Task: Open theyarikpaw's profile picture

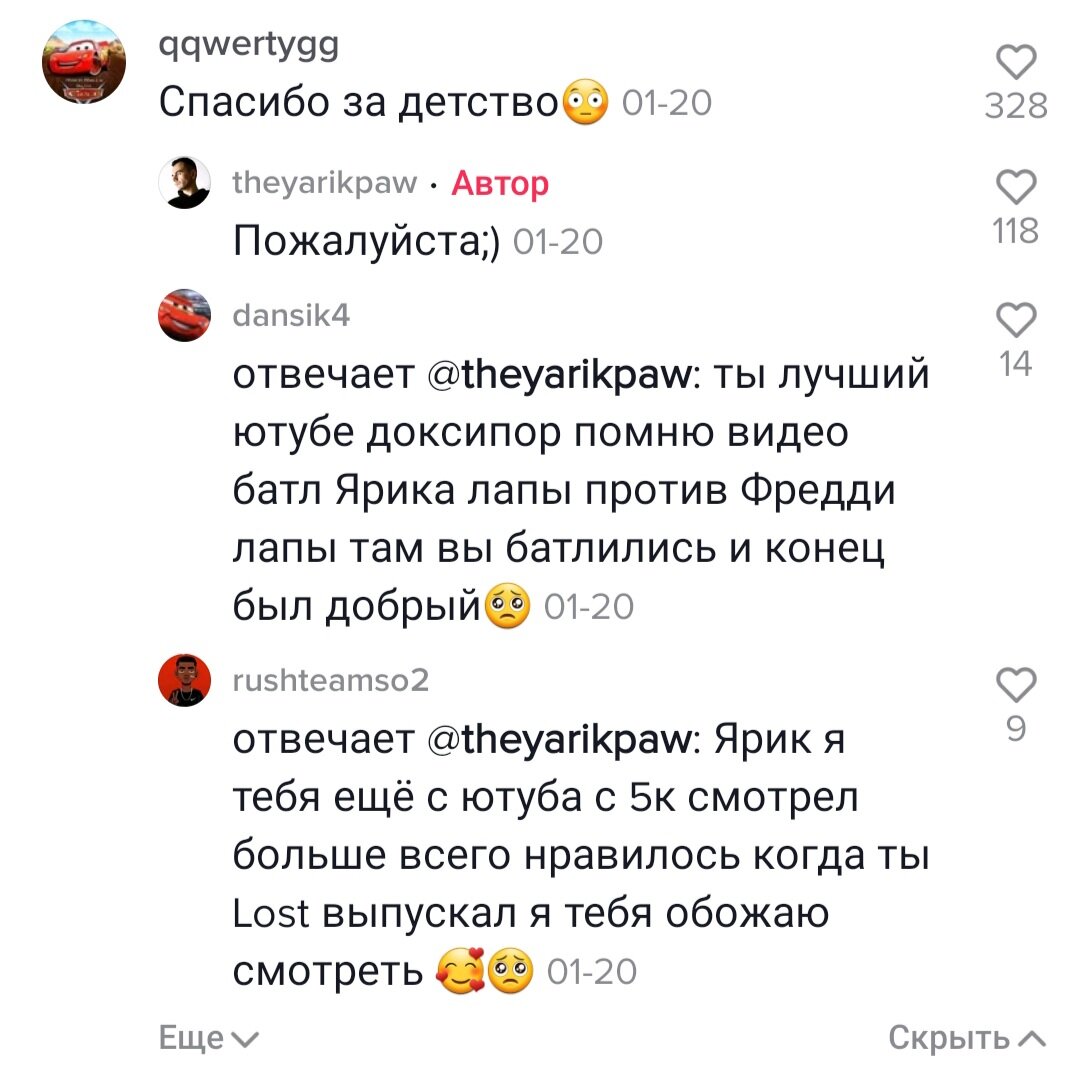Action: tap(185, 182)
